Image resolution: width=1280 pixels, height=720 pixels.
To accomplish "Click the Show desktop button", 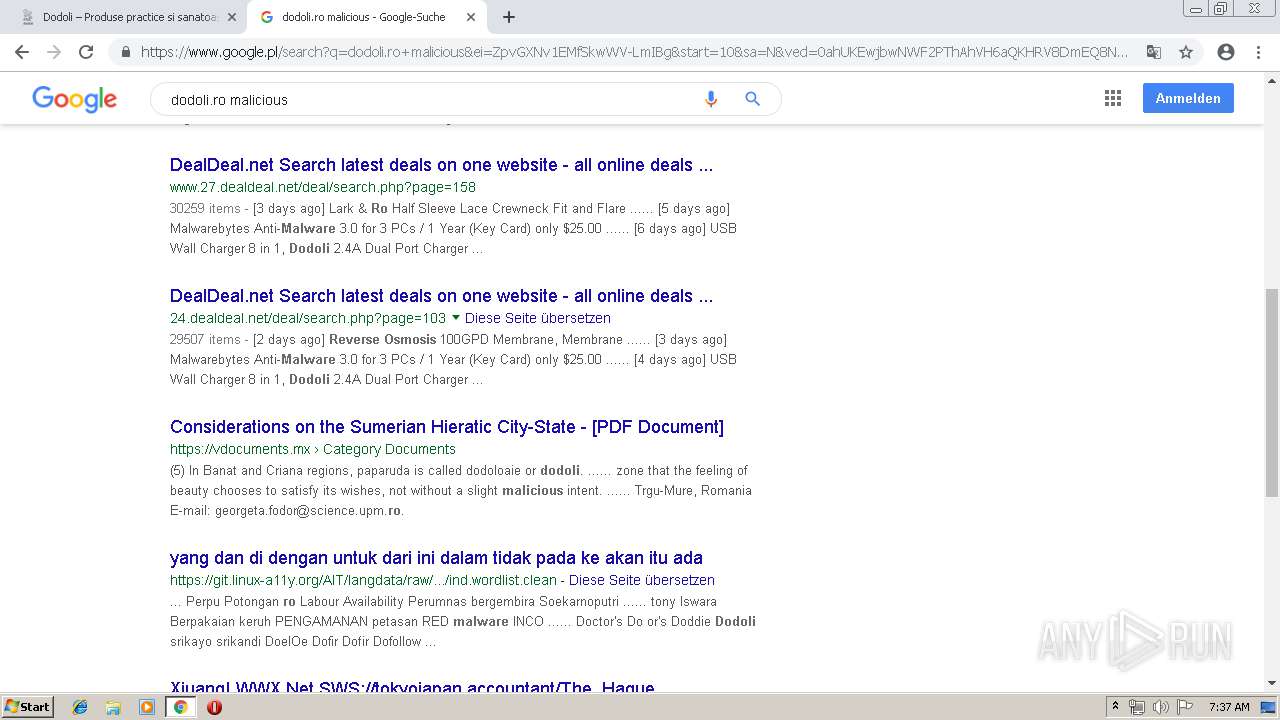I will pyautogui.click(x=1269, y=707).
